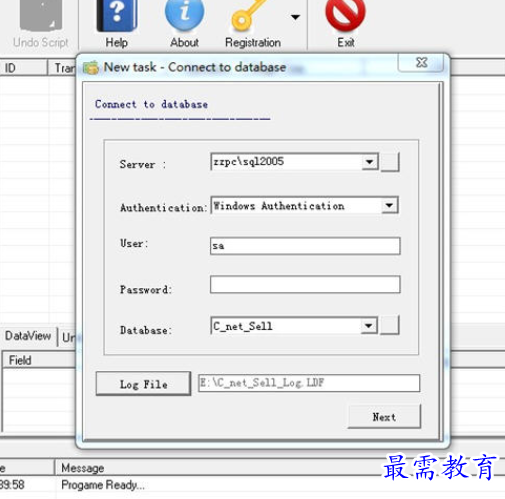The width and height of the screenshot is (505, 499).
Task: Click the greyed Undo Script icon
Action: tap(41, 15)
